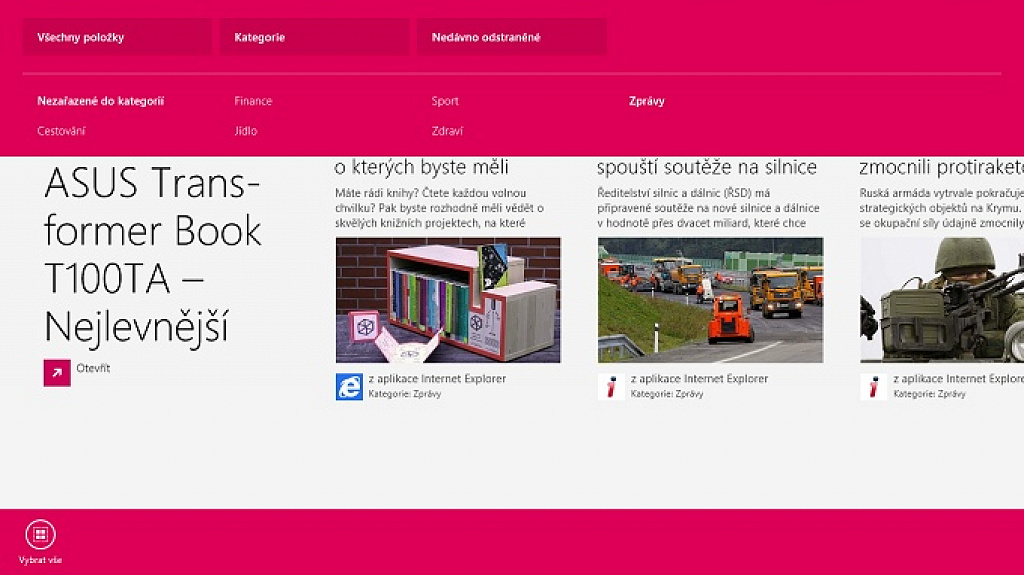Click source icon under road trucks article
This screenshot has width=1024, height=575.
tap(611, 387)
